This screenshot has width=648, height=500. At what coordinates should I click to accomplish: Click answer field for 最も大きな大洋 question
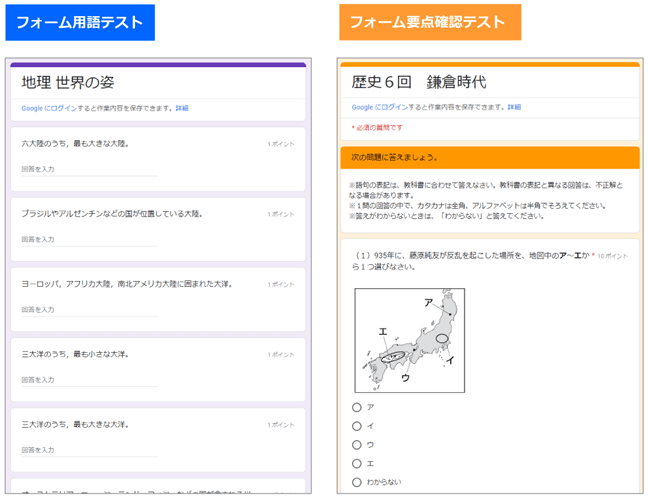tap(90, 451)
